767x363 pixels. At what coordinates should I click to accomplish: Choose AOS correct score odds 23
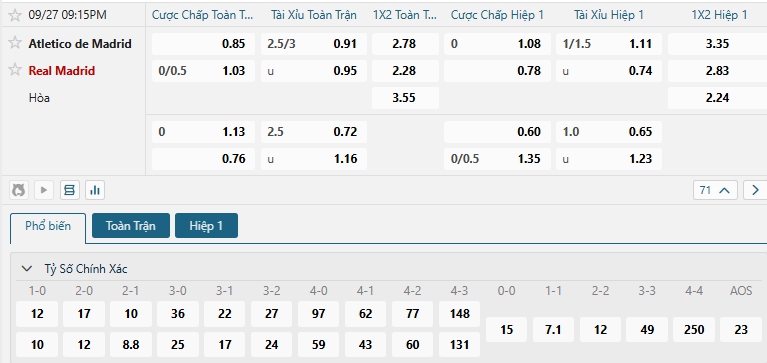point(741,330)
